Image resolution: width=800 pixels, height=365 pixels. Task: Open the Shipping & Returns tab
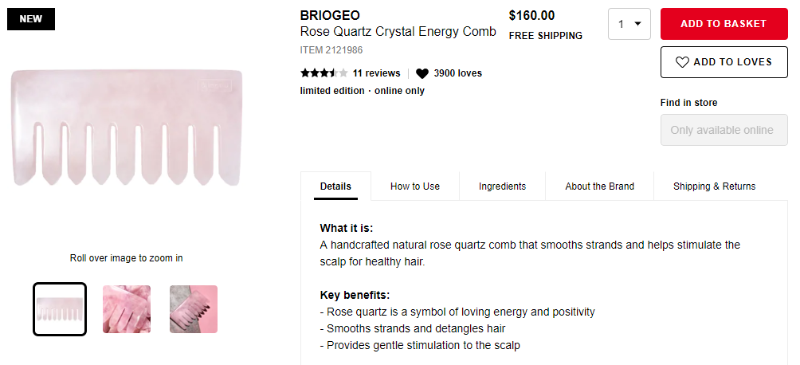714,186
